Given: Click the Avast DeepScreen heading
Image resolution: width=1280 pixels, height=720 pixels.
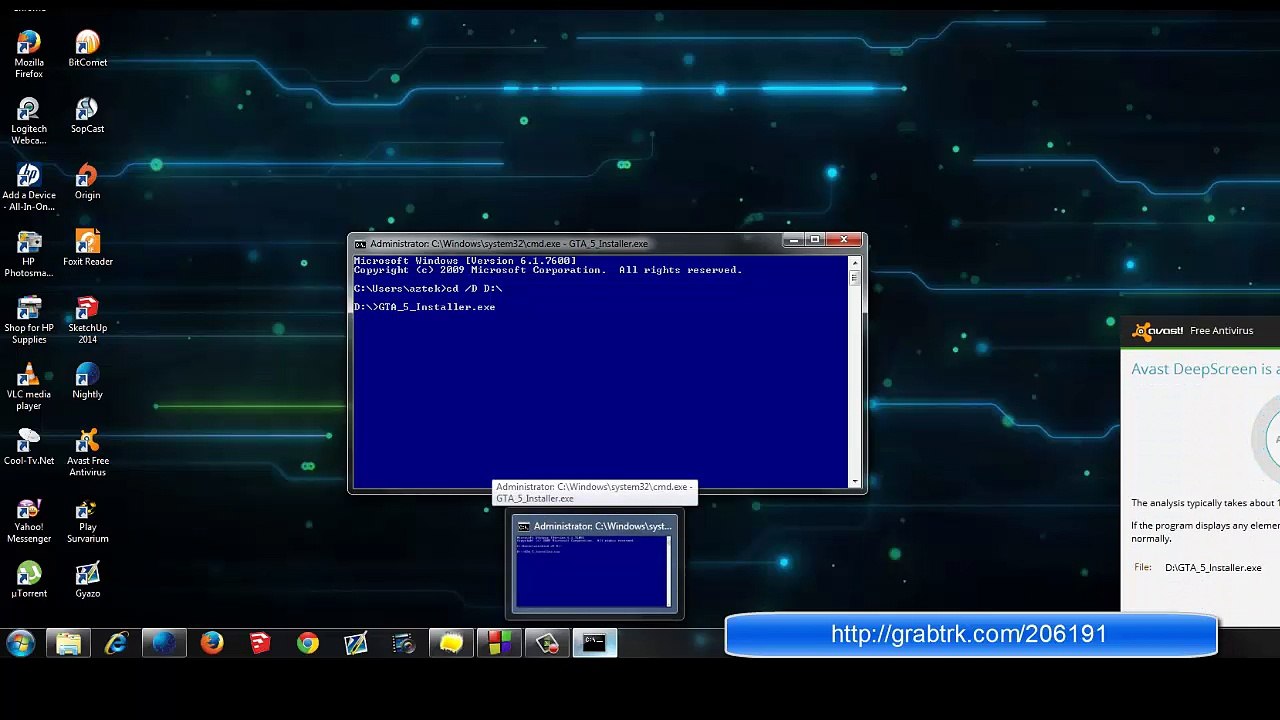Looking at the screenshot, I should tap(1205, 369).
